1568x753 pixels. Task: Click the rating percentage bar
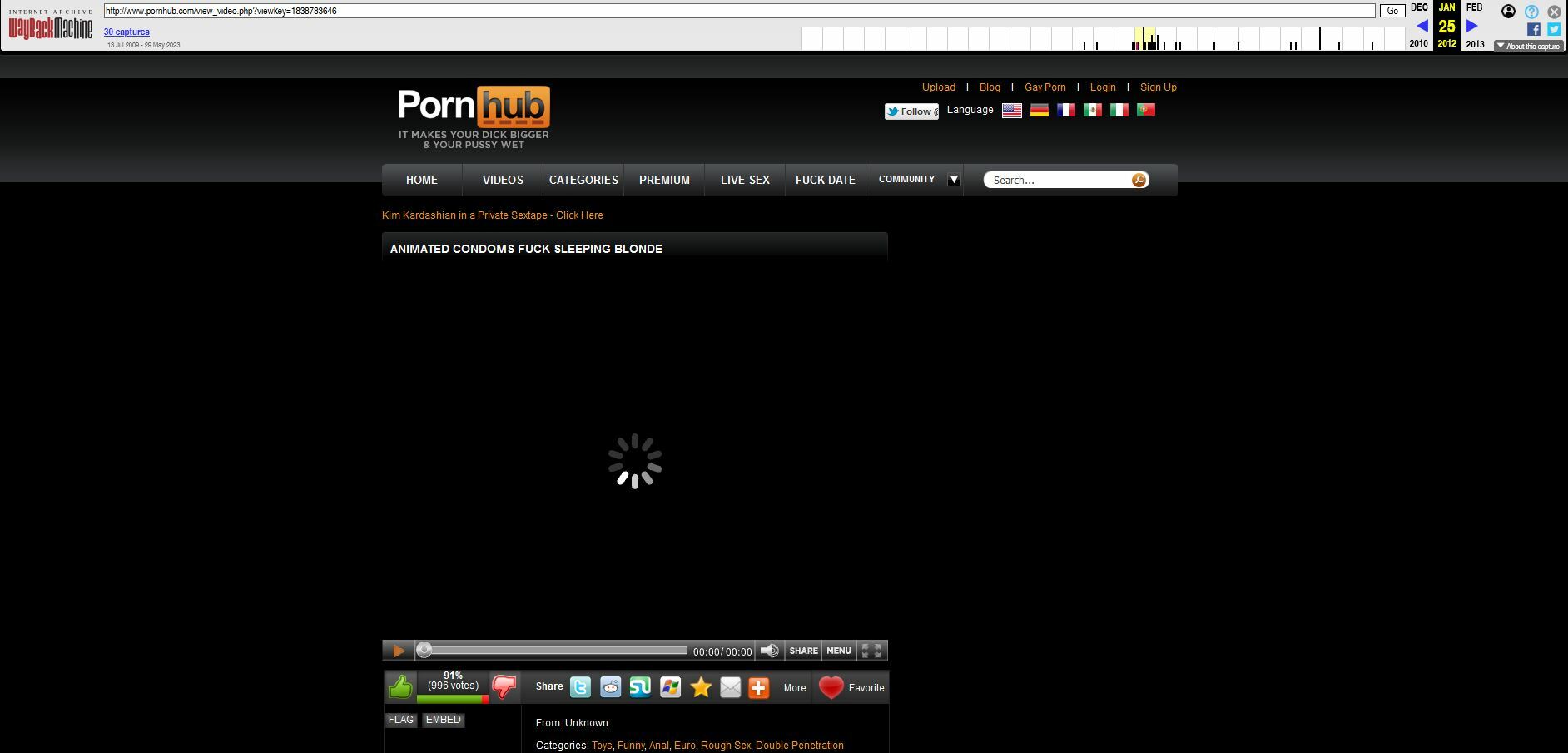point(453,699)
